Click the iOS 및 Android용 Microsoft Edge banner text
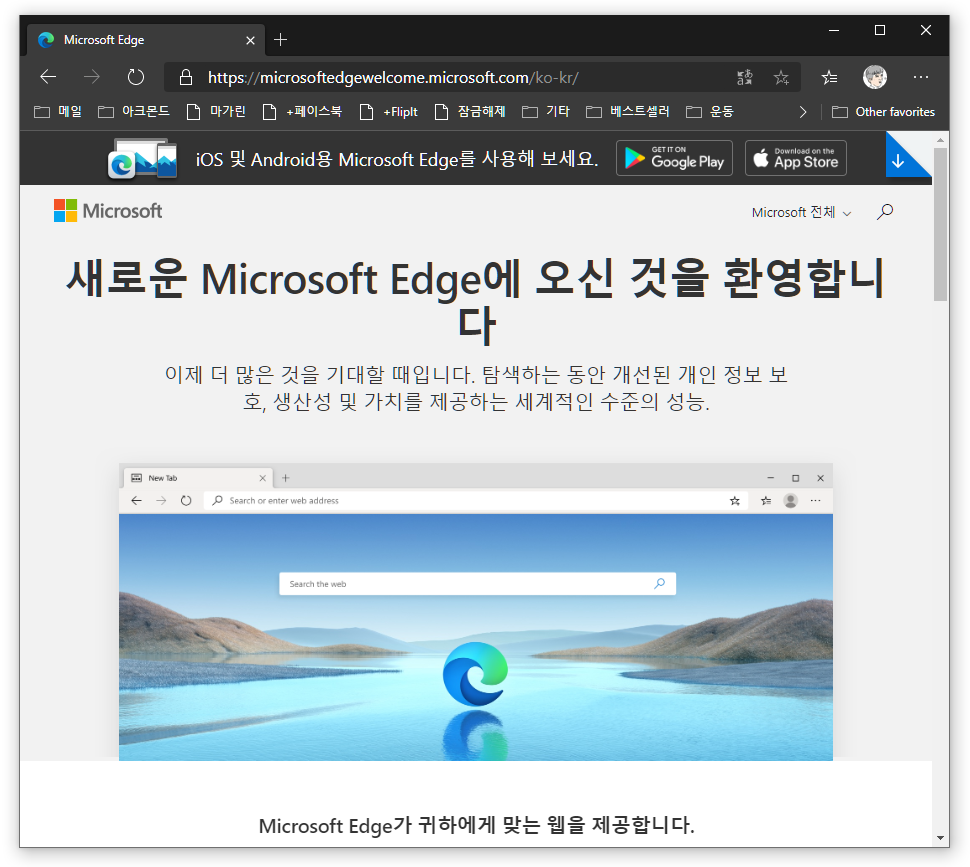Image resolution: width=970 pixels, height=867 pixels. [x=397, y=159]
